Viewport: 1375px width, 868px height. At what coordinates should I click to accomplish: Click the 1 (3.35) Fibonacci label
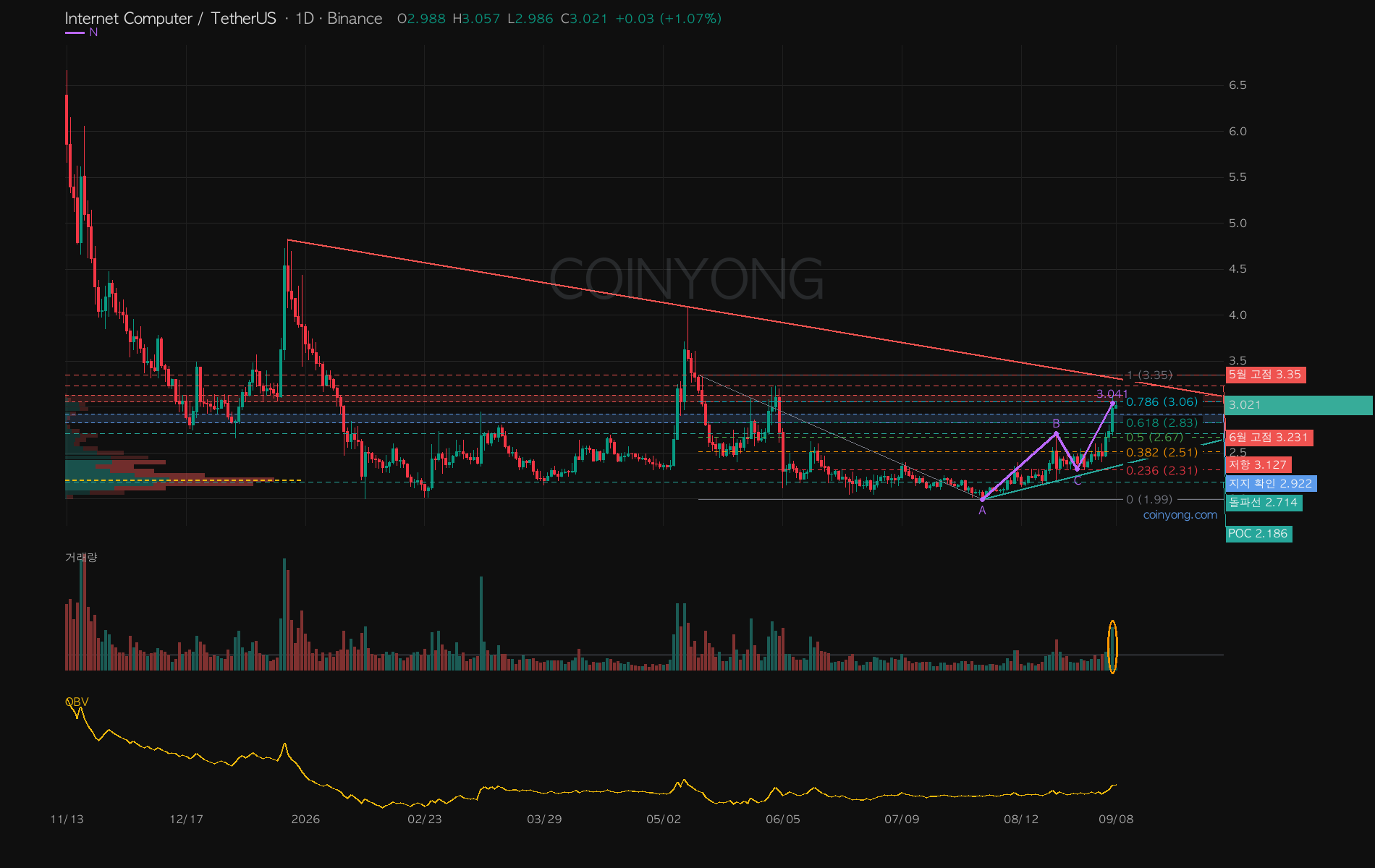[1149, 375]
